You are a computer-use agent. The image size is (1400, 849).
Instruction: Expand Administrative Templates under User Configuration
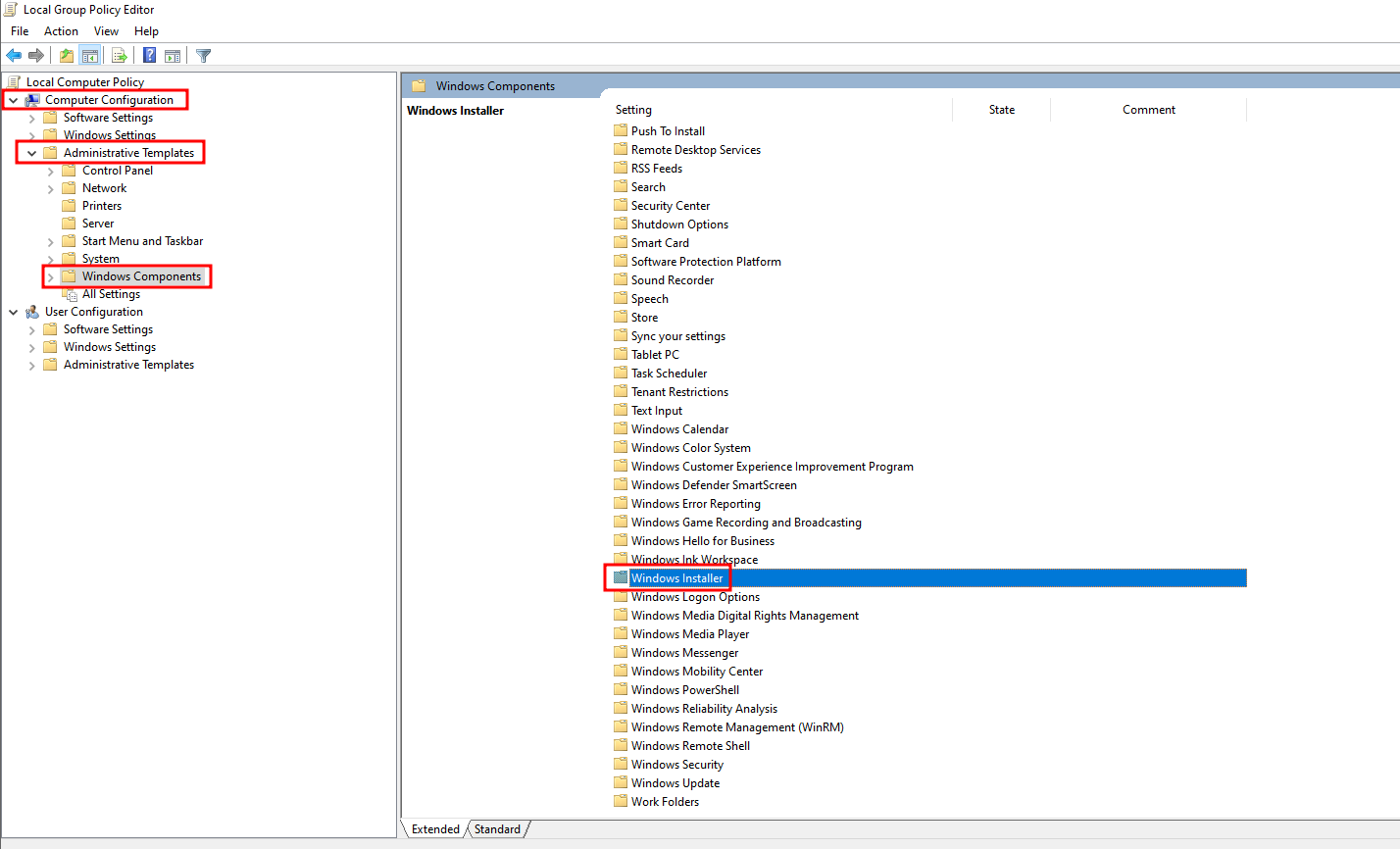tap(31, 365)
